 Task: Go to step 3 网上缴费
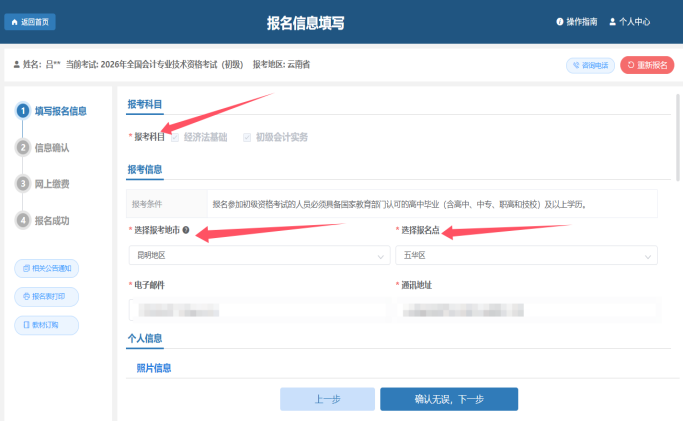click(x=50, y=184)
